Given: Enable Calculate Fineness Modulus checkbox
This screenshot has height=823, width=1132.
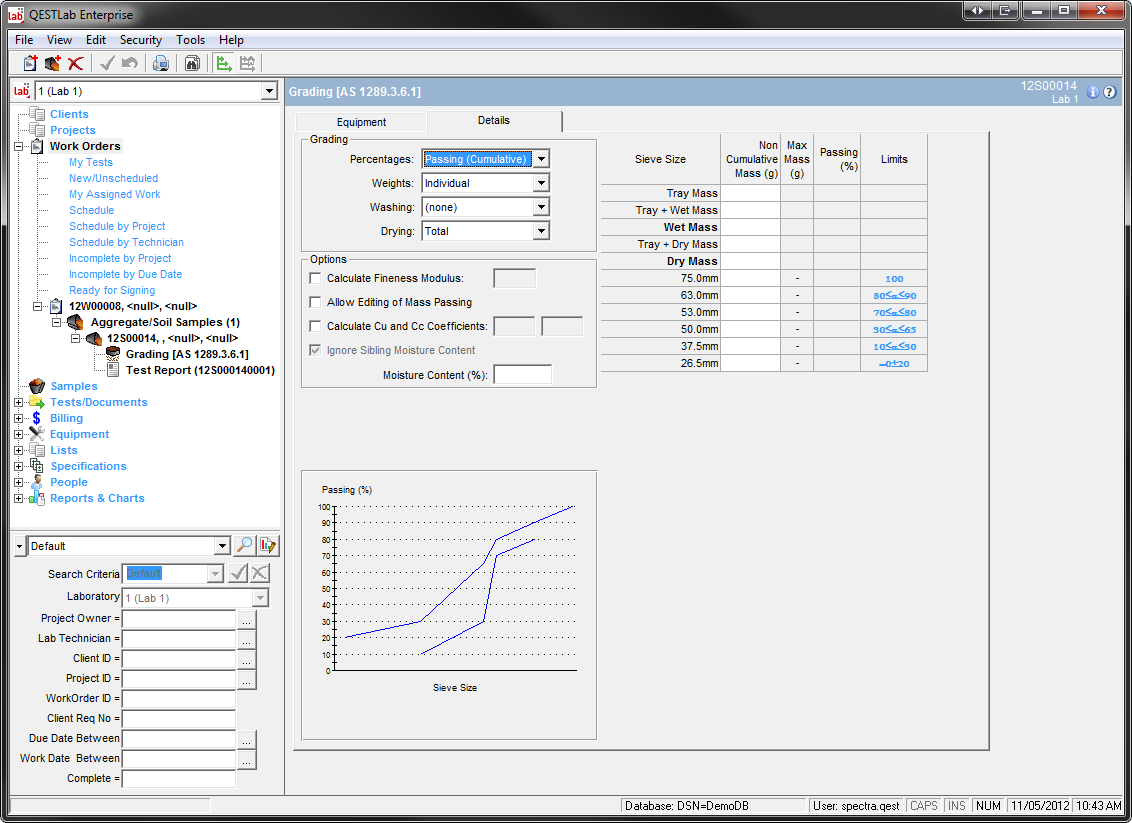Looking at the screenshot, I should 316,278.
